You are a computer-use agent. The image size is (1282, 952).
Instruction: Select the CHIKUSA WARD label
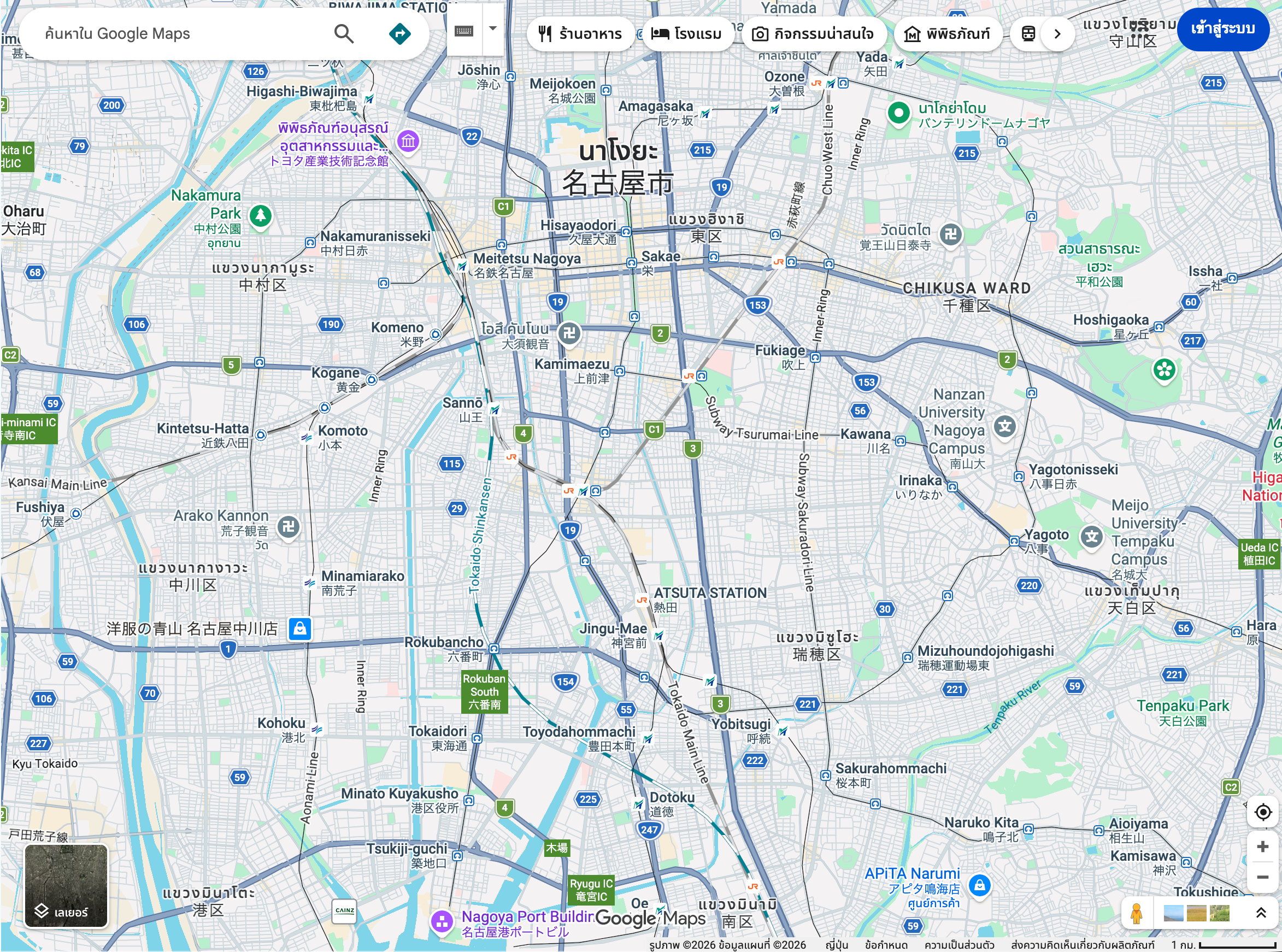pos(966,288)
